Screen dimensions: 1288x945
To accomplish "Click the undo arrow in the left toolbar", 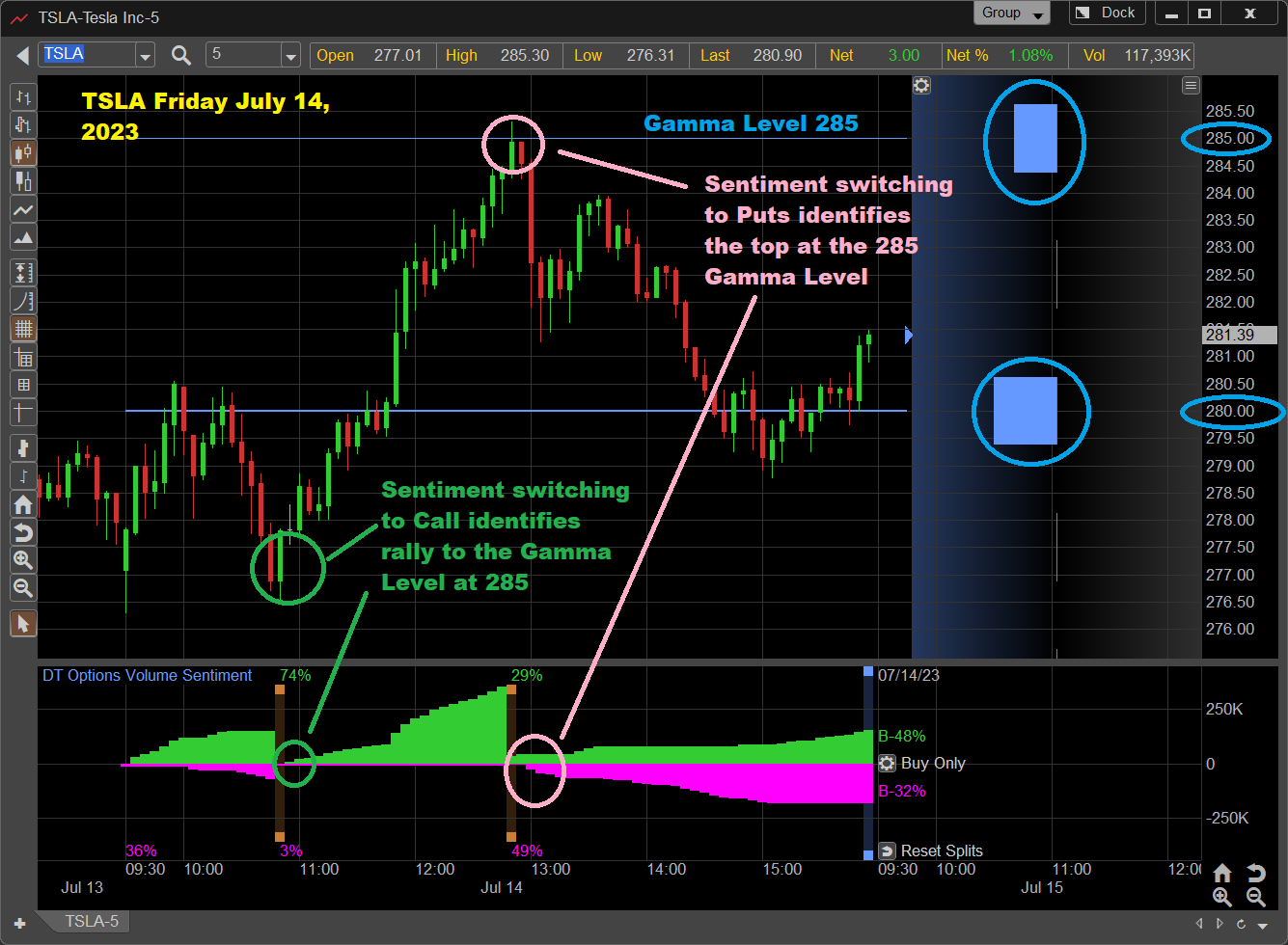I will click(x=23, y=532).
